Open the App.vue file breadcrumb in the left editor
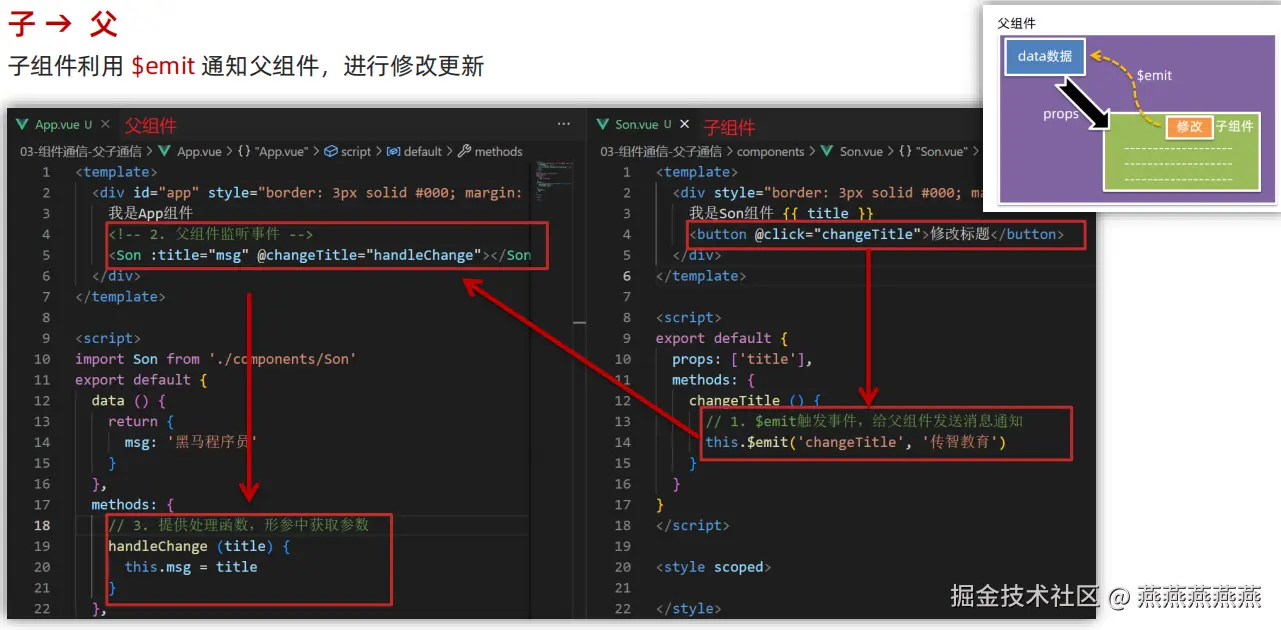Viewport: 1281px width, 630px height. pos(199,152)
